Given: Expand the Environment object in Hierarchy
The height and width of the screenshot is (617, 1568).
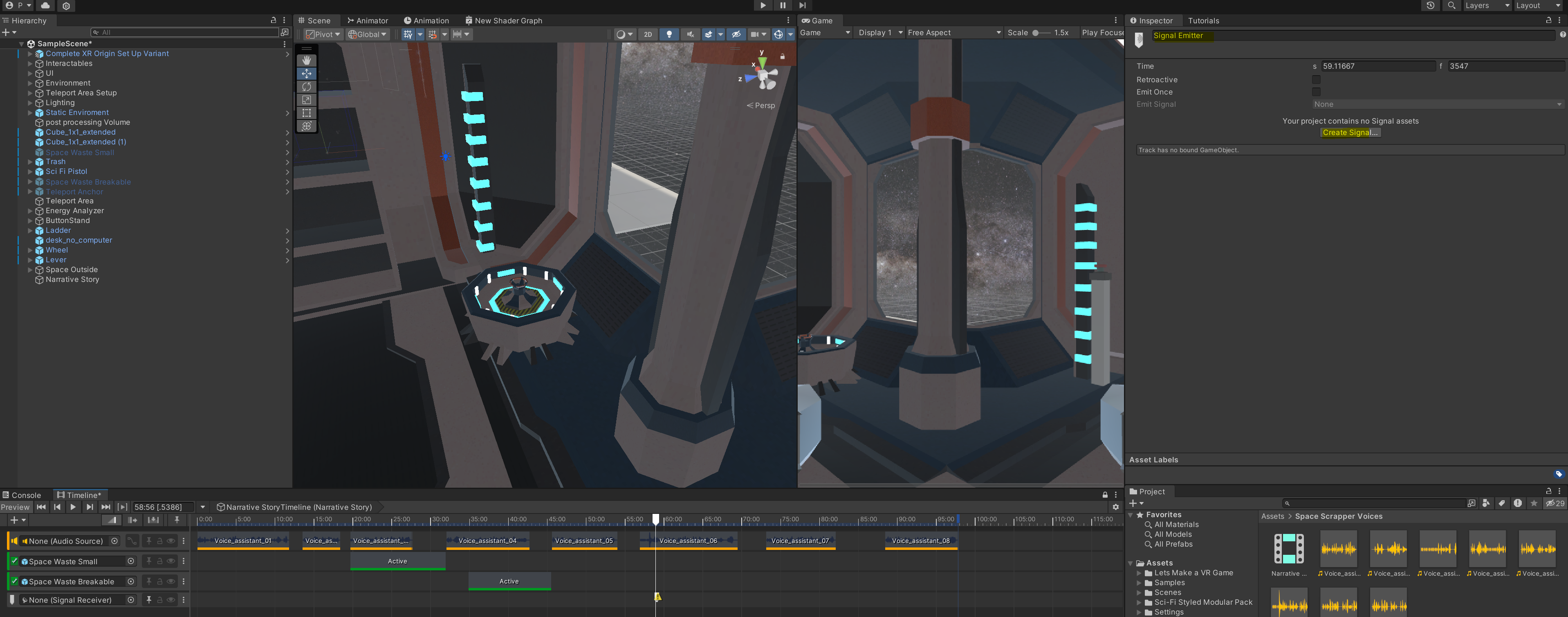Looking at the screenshot, I should pos(30,83).
